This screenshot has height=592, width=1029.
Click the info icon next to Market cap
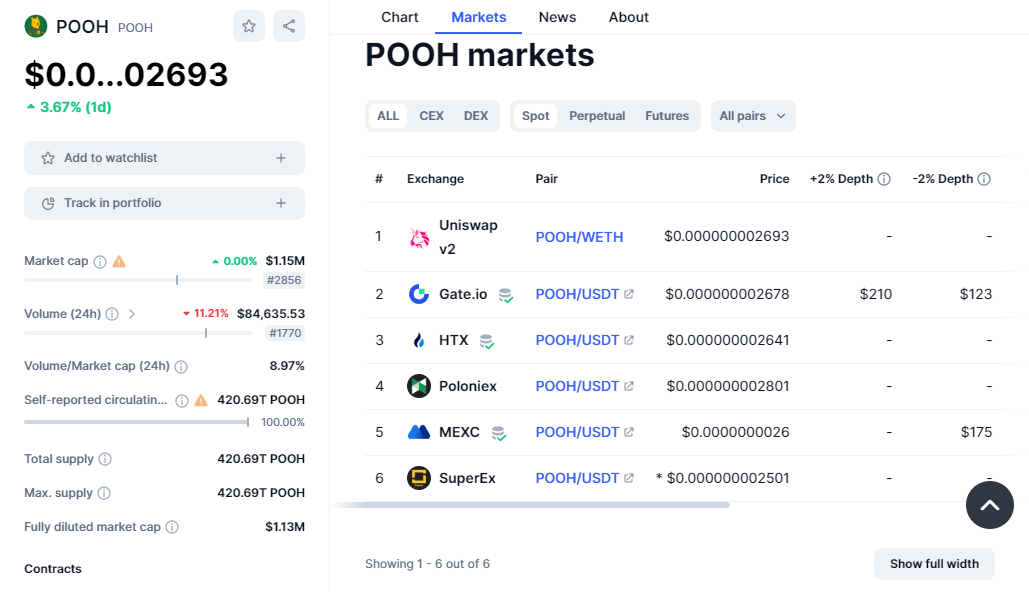100,262
